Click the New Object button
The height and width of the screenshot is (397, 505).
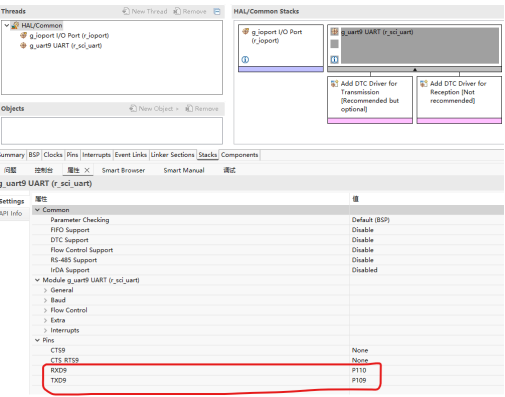(x=152, y=108)
